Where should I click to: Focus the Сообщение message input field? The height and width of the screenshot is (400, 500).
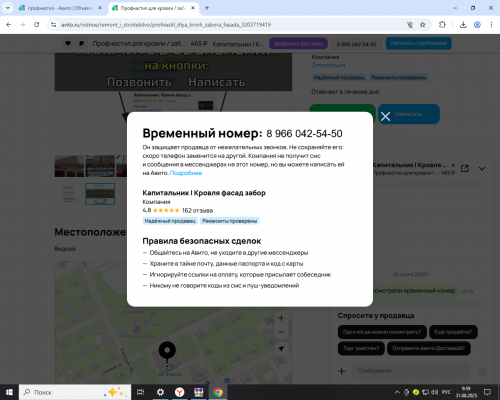pos(411,371)
